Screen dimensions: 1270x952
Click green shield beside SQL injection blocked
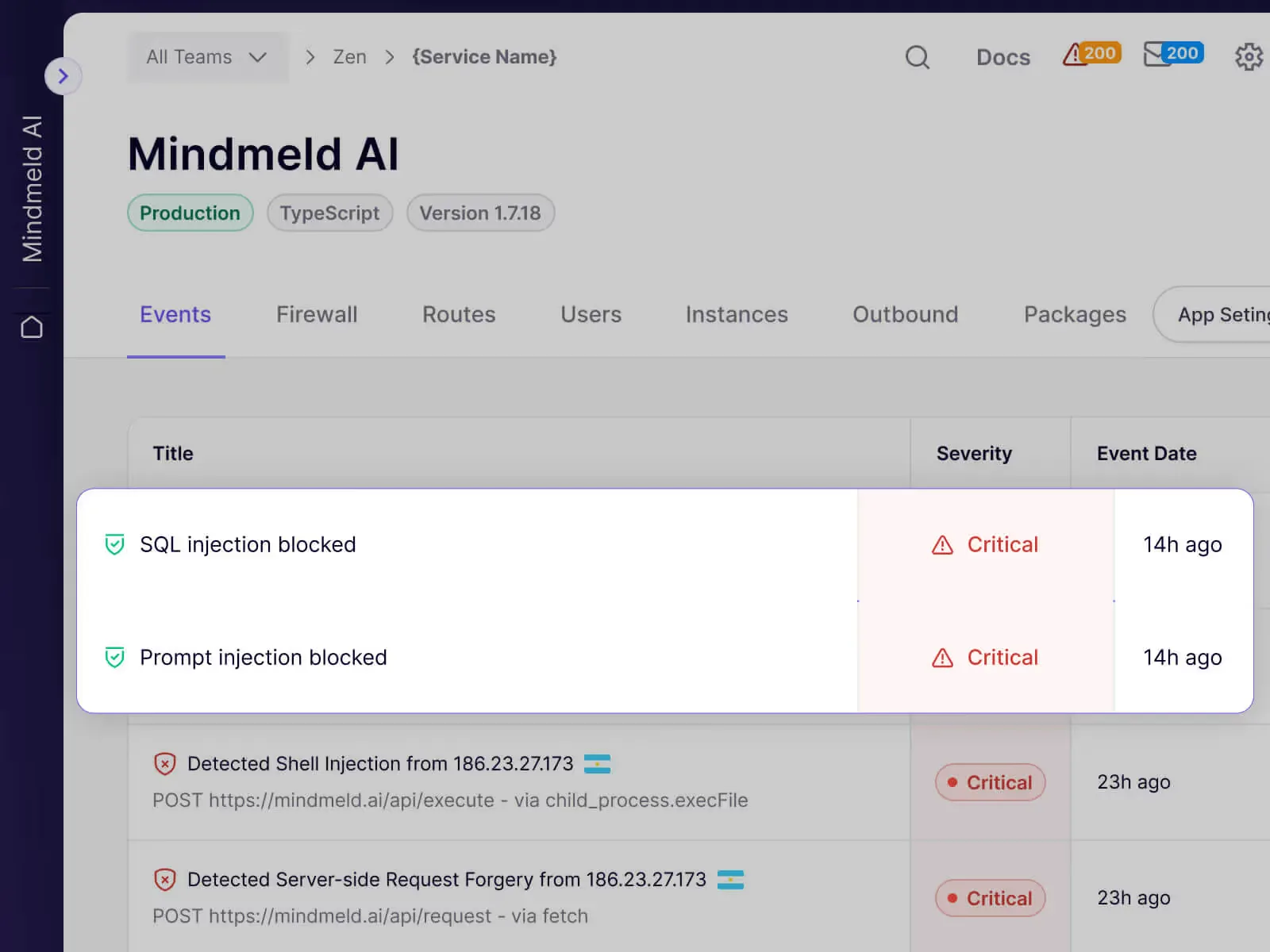pyautogui.click(x=114, y=544)
